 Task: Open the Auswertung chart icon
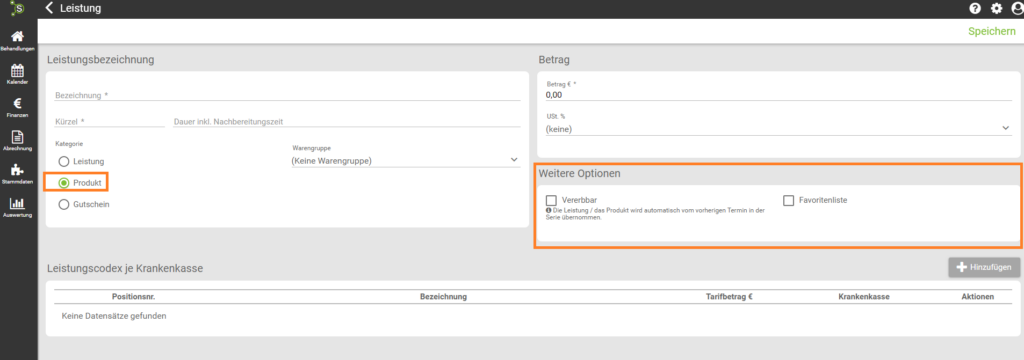point(18,204)
